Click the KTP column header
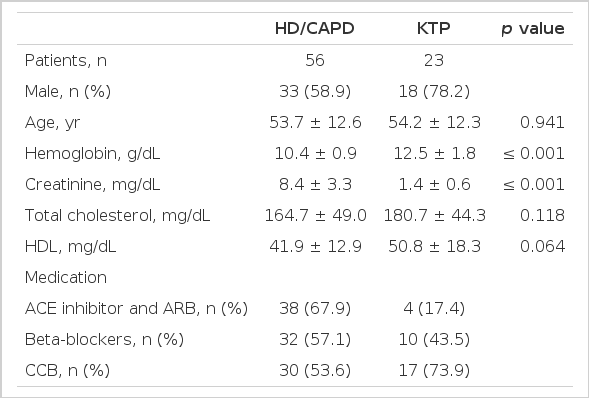The width and height of the screenshot is (589, 398). 434,29
